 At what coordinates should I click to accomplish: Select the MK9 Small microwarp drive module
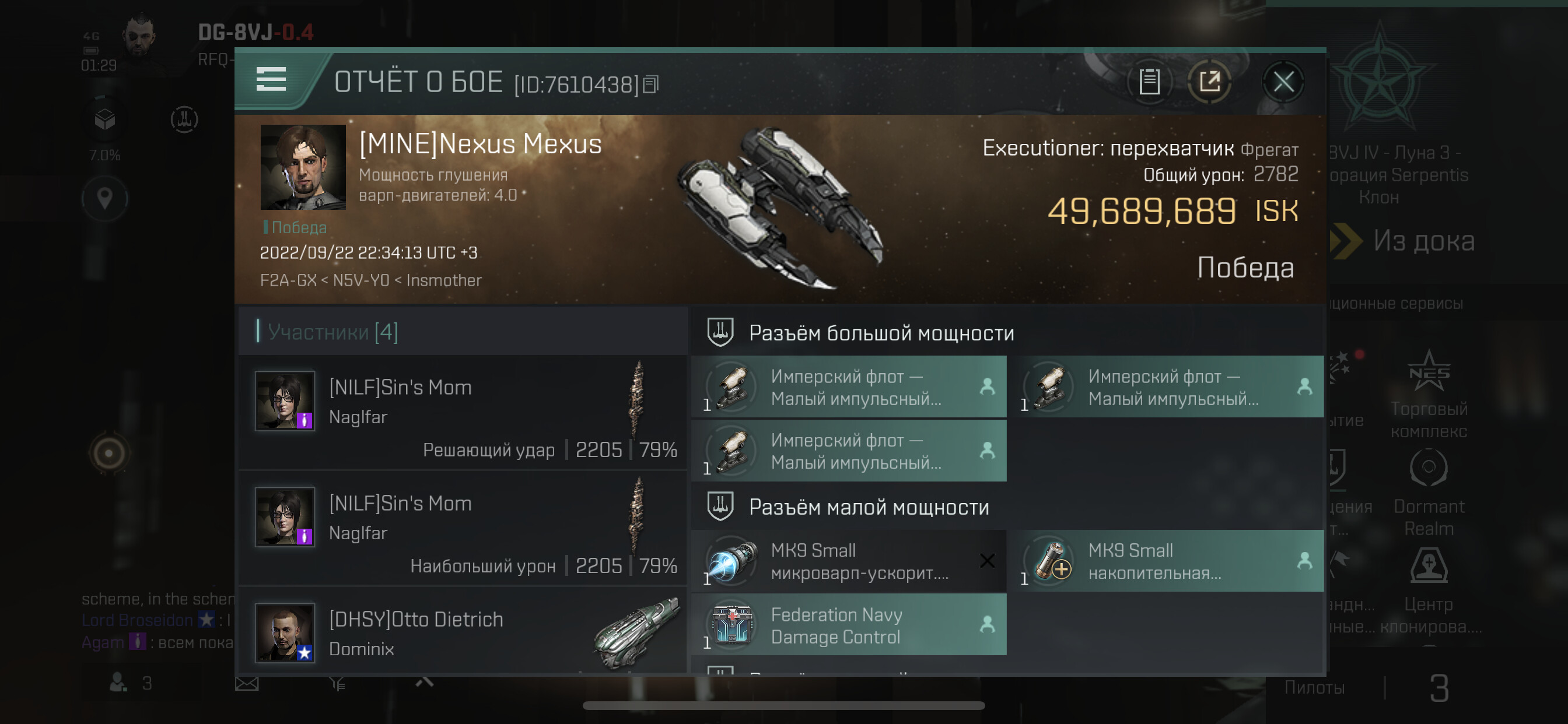click(x=849, y=561)
